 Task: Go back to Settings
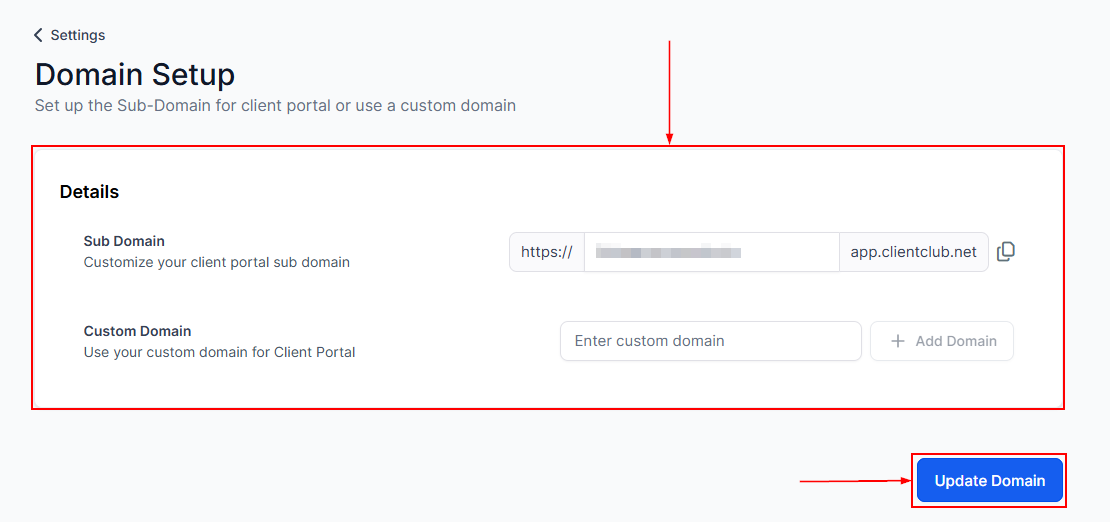click(x=77, y=35)
